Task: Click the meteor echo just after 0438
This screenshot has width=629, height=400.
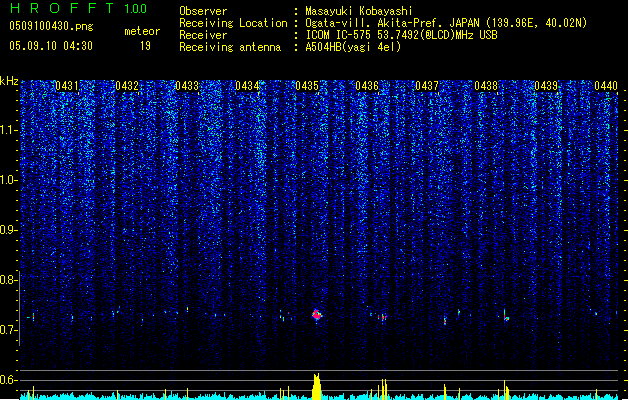Action: pos(506,316)
